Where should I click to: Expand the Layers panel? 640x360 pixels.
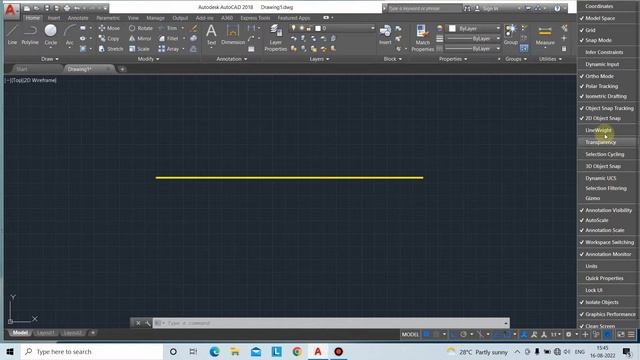319,59
